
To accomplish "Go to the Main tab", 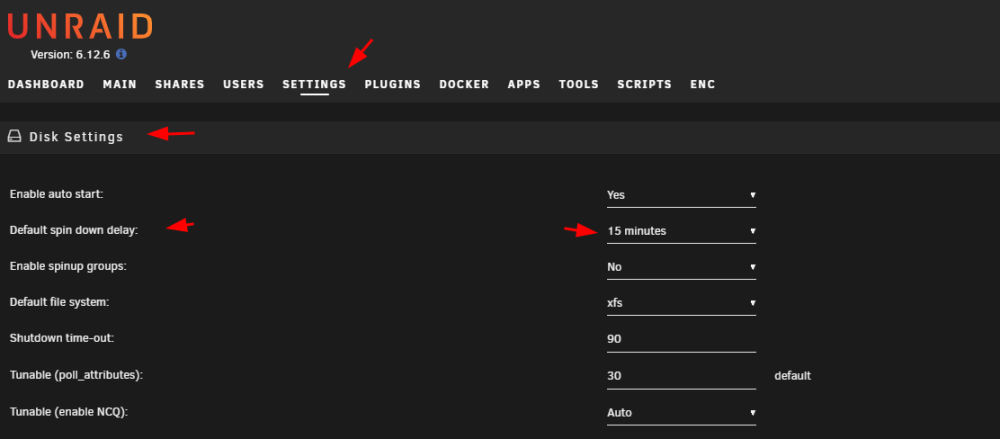I will point(120,84).
